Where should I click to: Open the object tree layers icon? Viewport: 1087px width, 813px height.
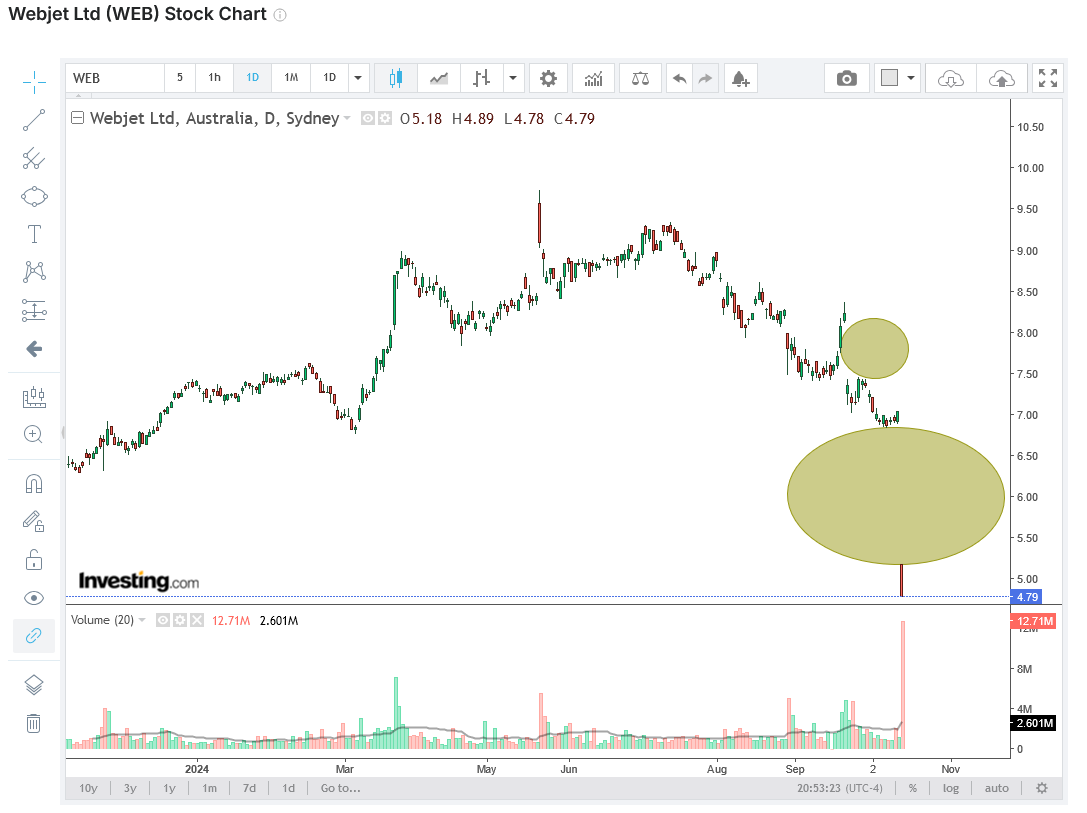pyautogui.click(x=34, y=685)
